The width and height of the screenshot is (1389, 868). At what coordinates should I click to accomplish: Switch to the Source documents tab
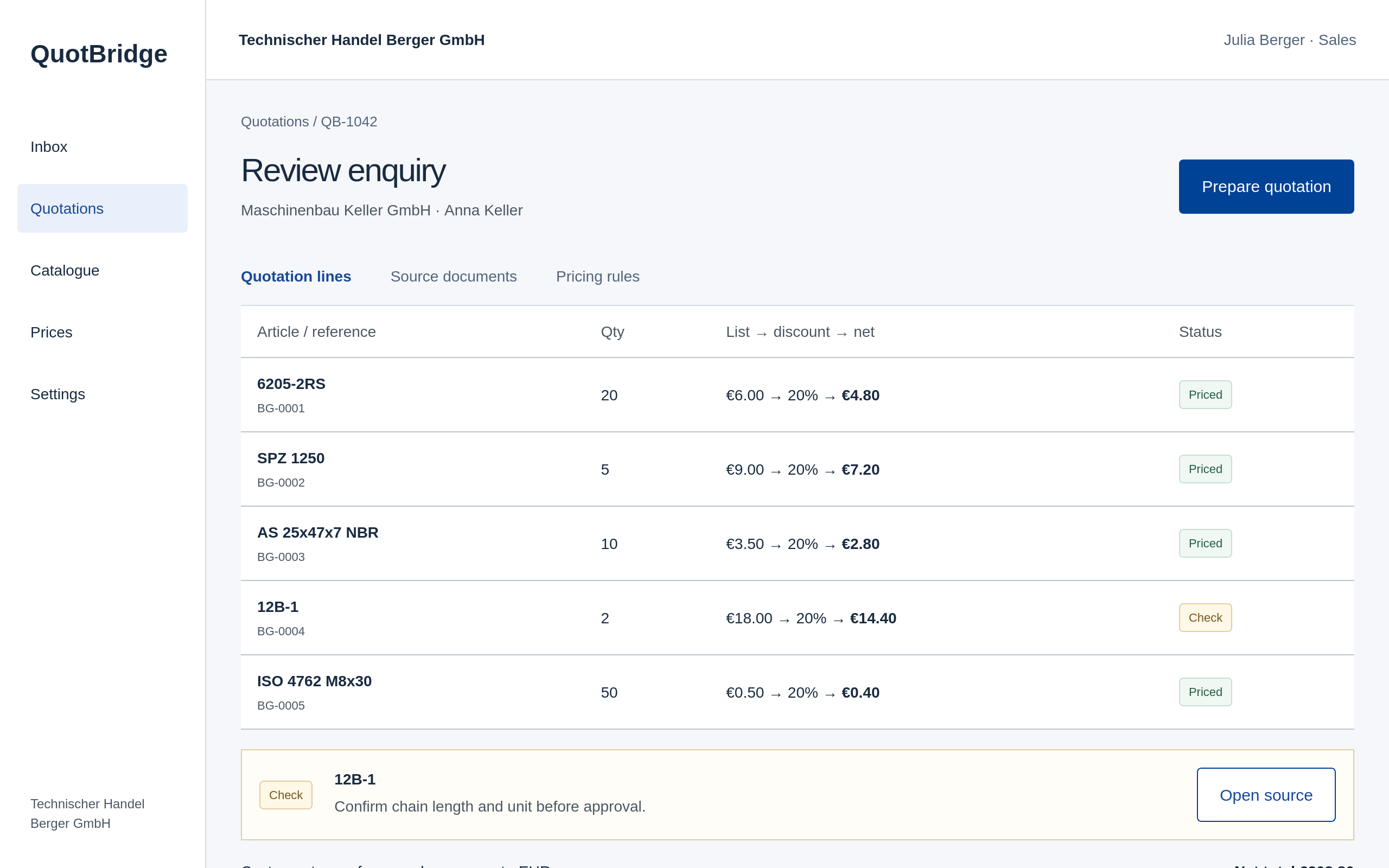coord(454,277)
